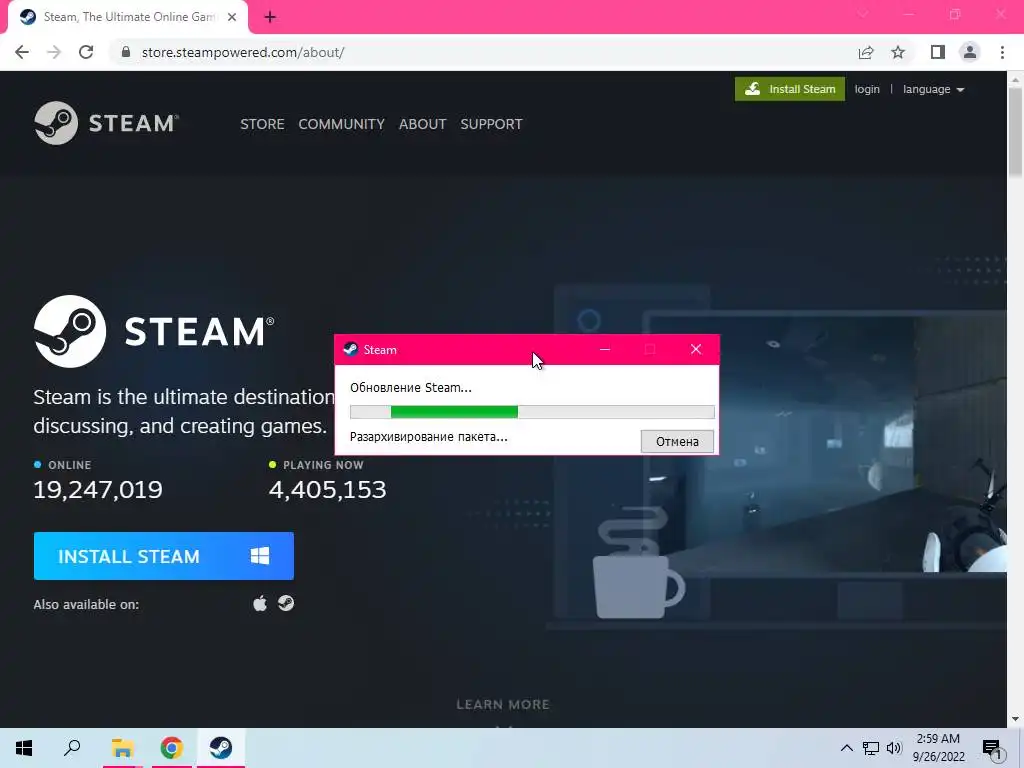Select the Steam browser tab
The width and height of the screenshot is (1024, 768).
[x=128, y=17]
